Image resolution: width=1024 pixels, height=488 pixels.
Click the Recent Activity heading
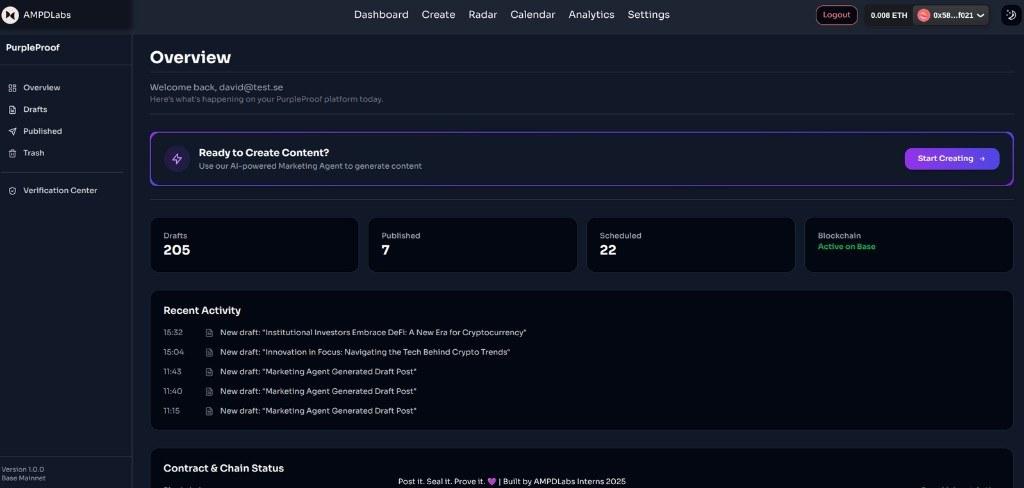(202, 310)
